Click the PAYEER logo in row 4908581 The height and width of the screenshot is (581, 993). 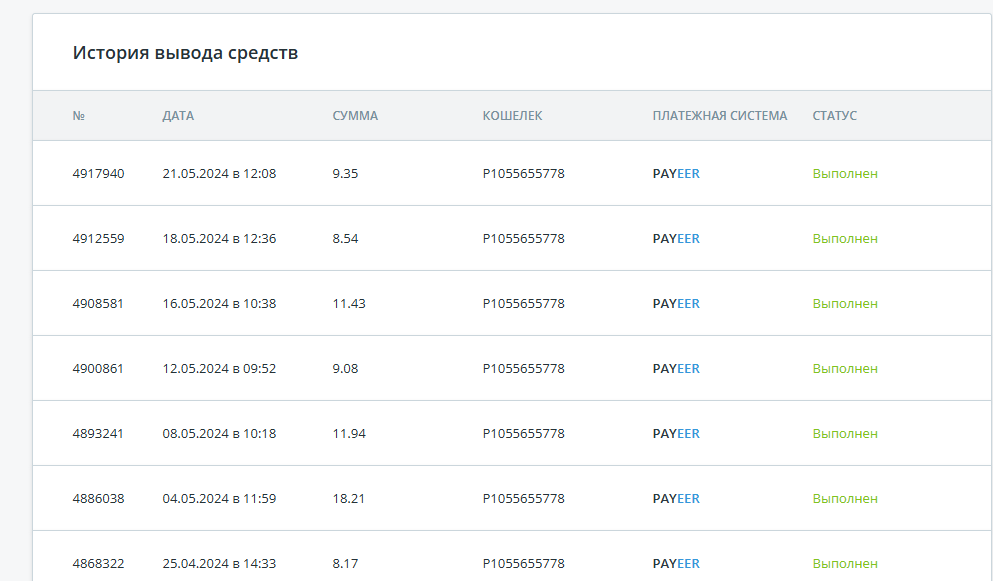[x=676, y=303]
